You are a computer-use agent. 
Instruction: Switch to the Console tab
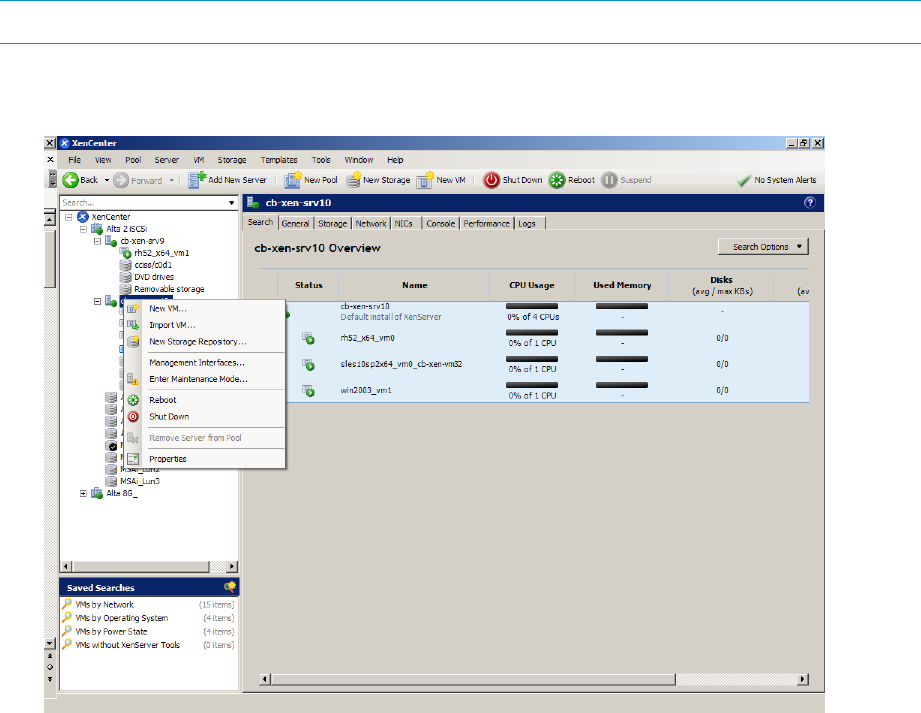tap(441, 223)
